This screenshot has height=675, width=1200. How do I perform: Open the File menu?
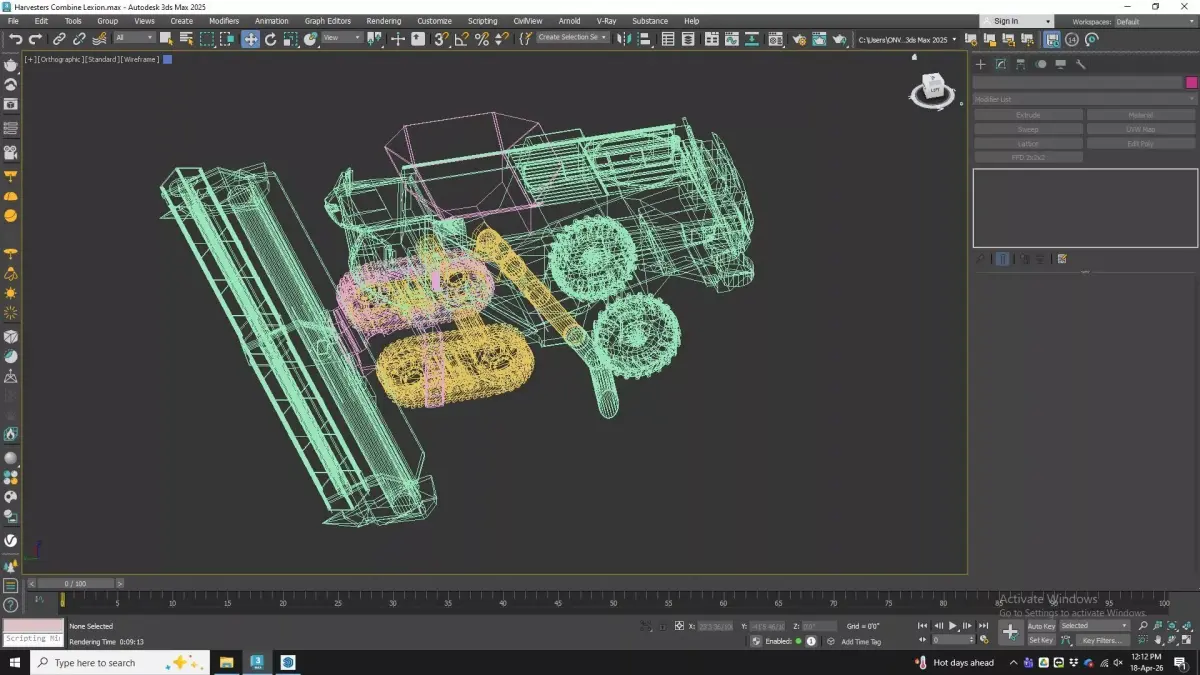(13, 21)
